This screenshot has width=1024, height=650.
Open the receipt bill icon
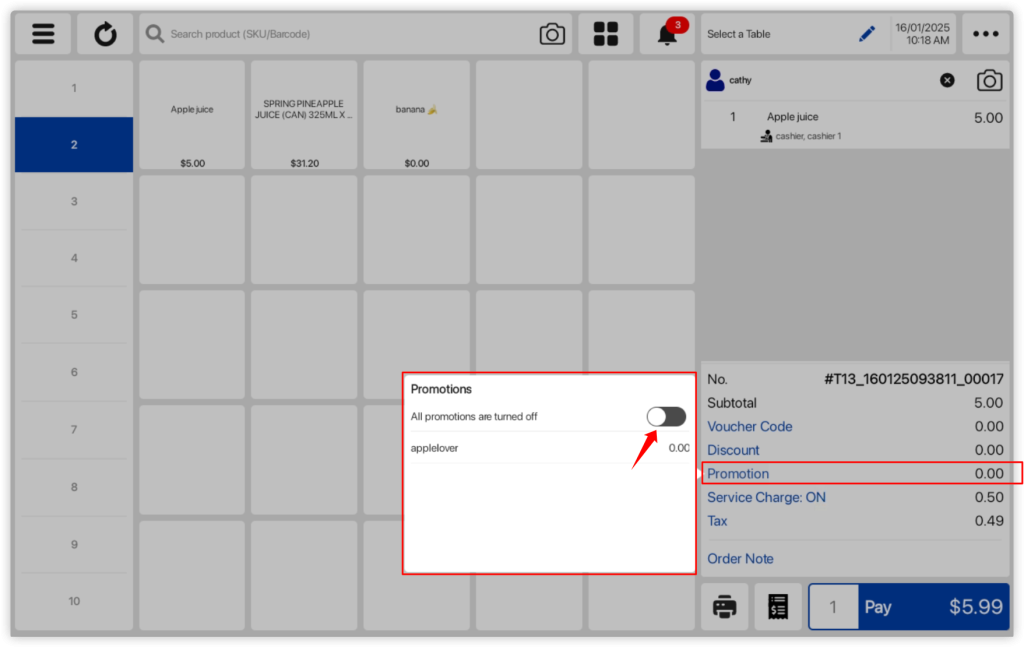[778, 607]
